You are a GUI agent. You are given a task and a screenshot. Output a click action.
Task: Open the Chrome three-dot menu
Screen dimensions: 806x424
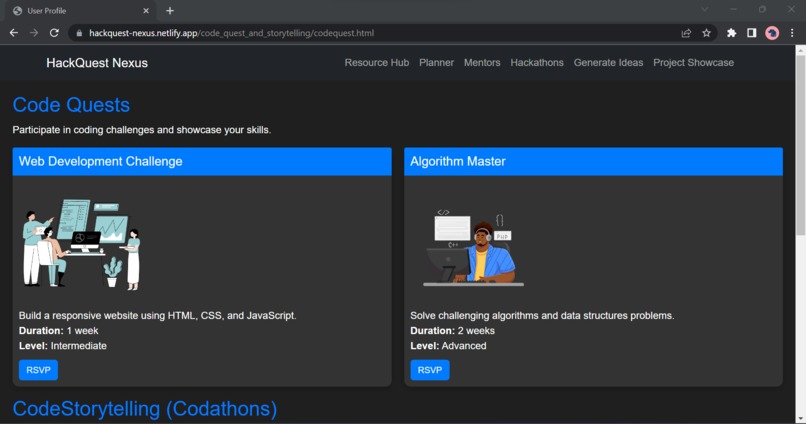pos(792,33)
